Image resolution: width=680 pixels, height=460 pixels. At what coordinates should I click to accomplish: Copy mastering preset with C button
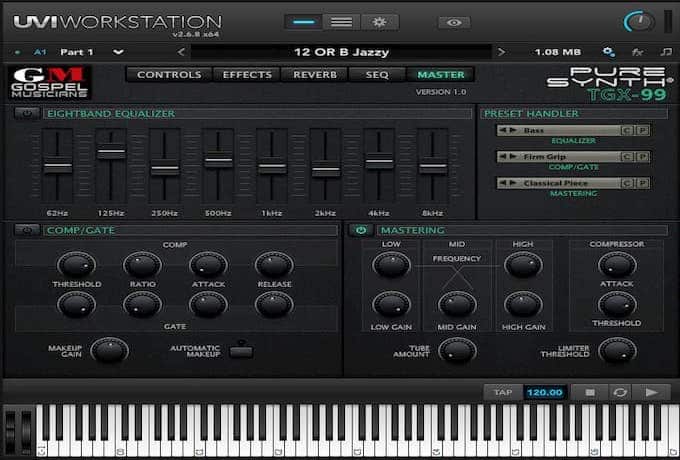pyautogui.click(x=627, y=183)
